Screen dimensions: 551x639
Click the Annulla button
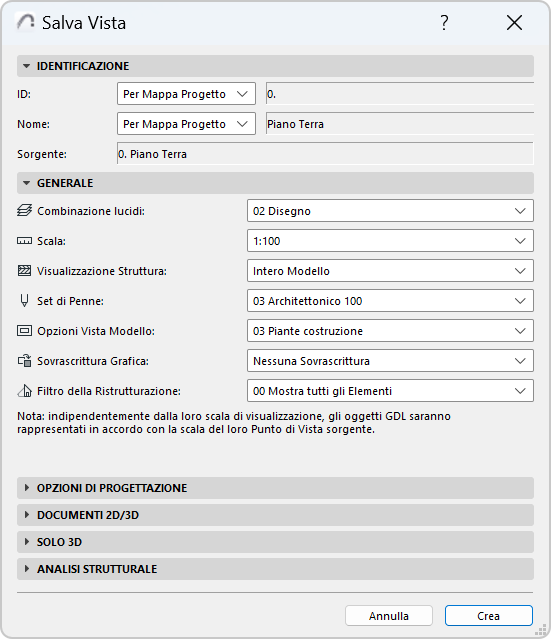pyautogui.click(x=389, y=616)
